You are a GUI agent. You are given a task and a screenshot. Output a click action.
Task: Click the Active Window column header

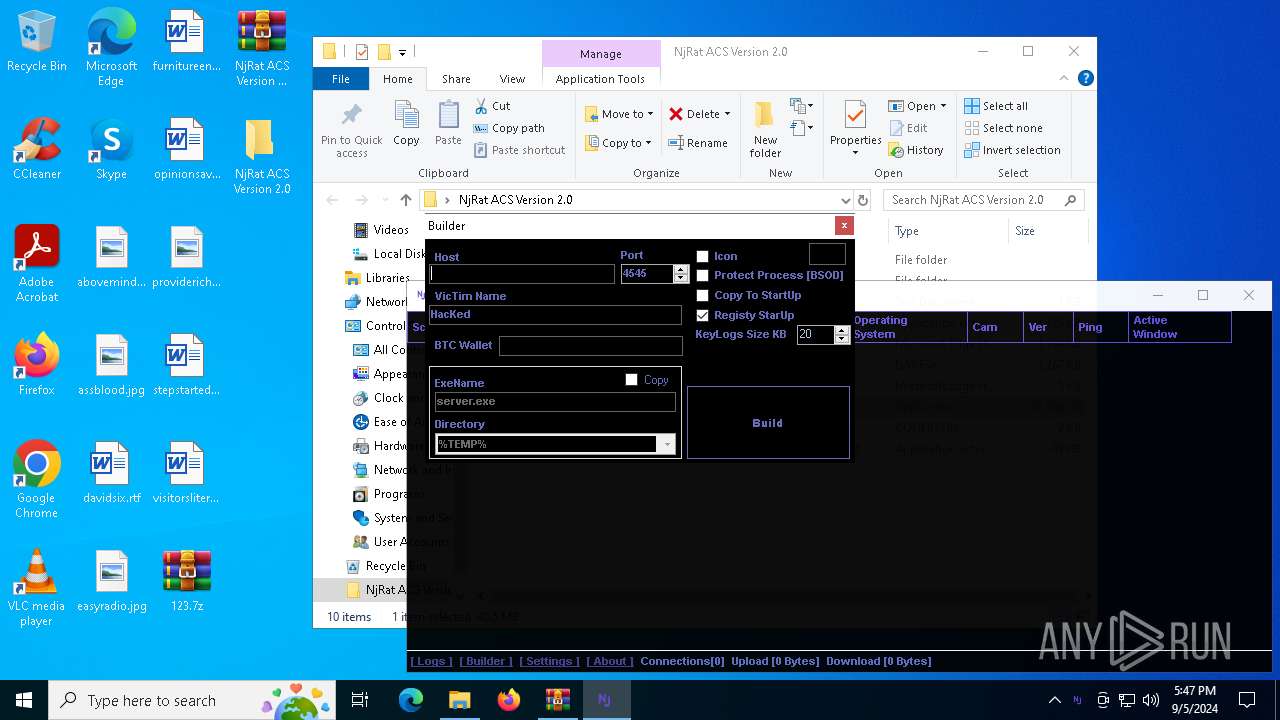point(1180,327)
